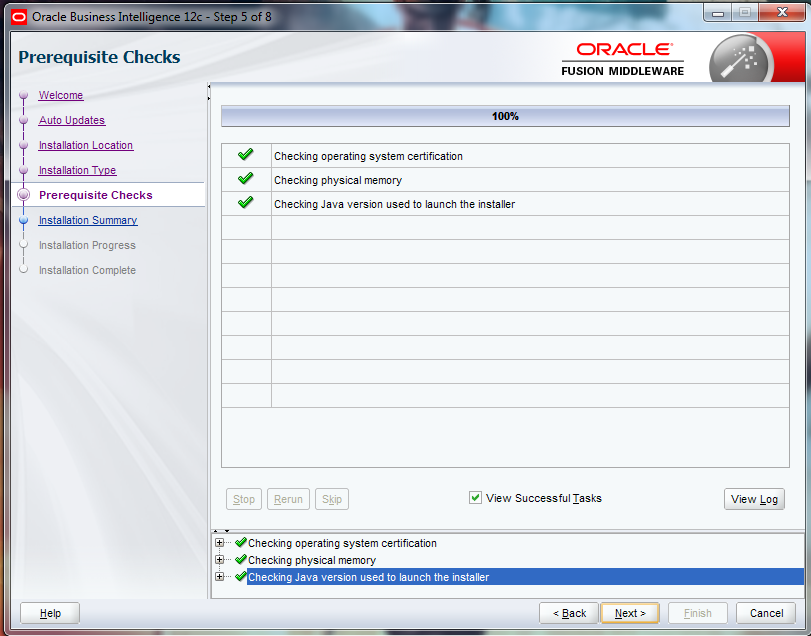
Task: Select highlighted Java version item in log tree
Action: coord(525,577)
